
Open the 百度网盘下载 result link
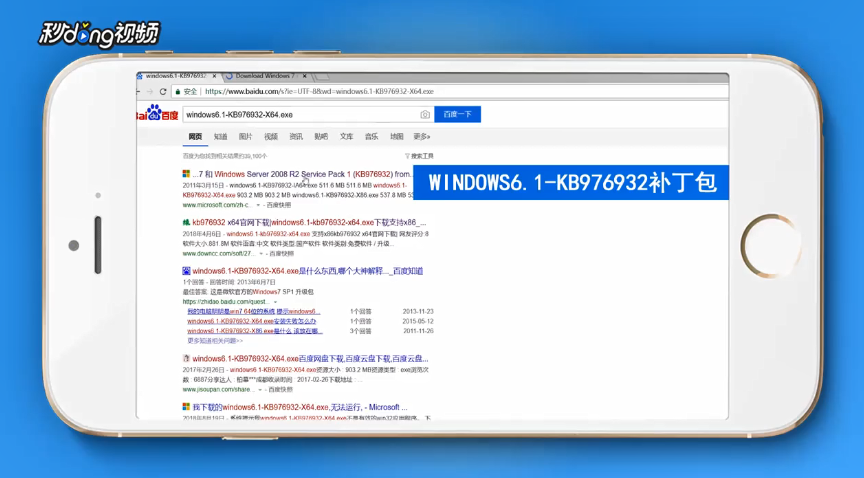coord(310,359)
